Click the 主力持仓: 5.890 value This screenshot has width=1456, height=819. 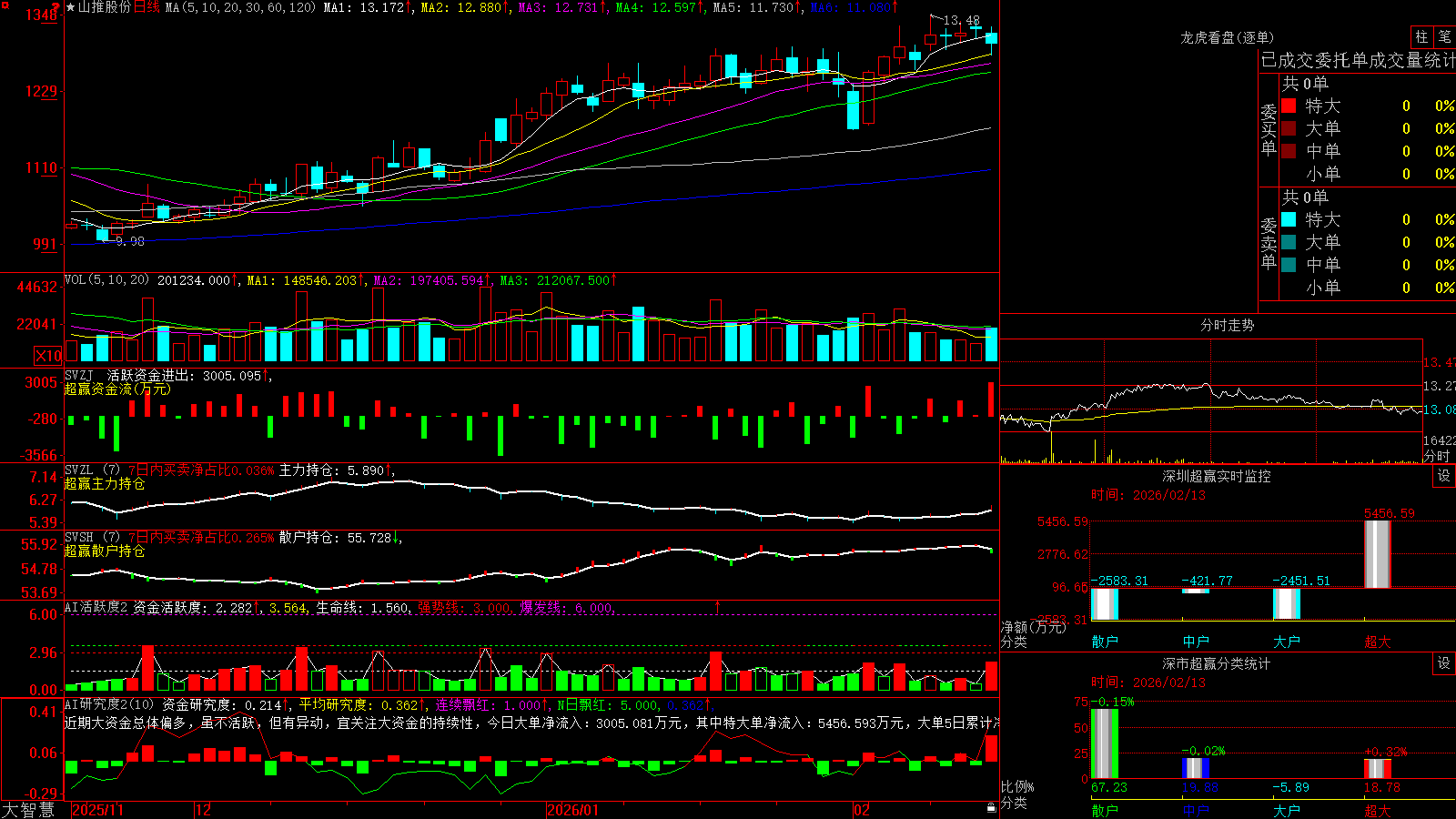pos(335,470)
